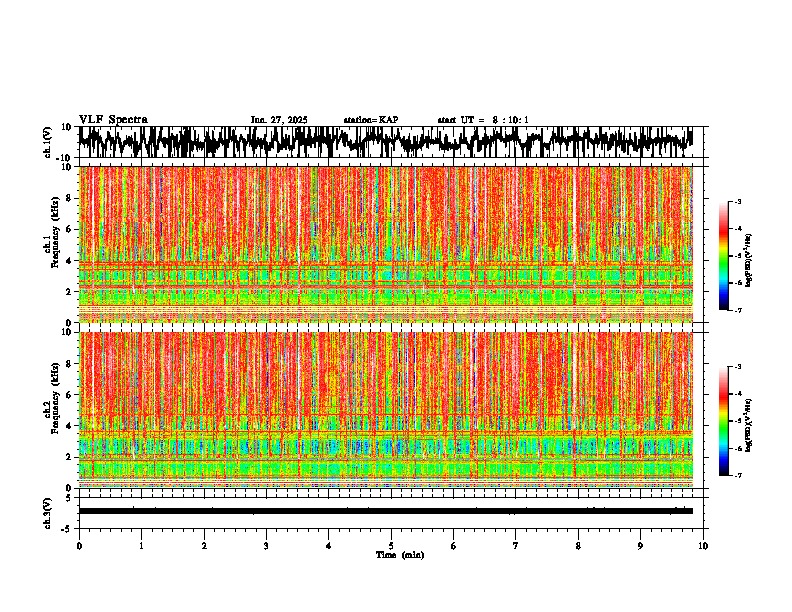Click the "2" tick on ch.2 frequency axis
Viewport: 792px width, 612px height.
[x=70, y=457]
